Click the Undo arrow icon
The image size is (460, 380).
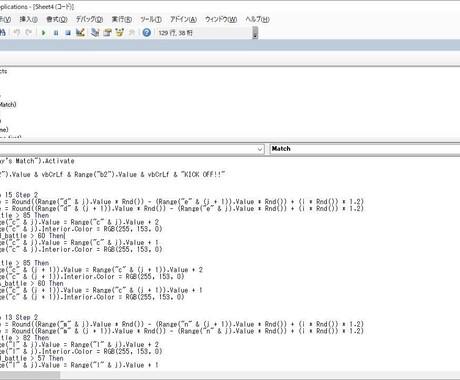[x=17, y=32]
